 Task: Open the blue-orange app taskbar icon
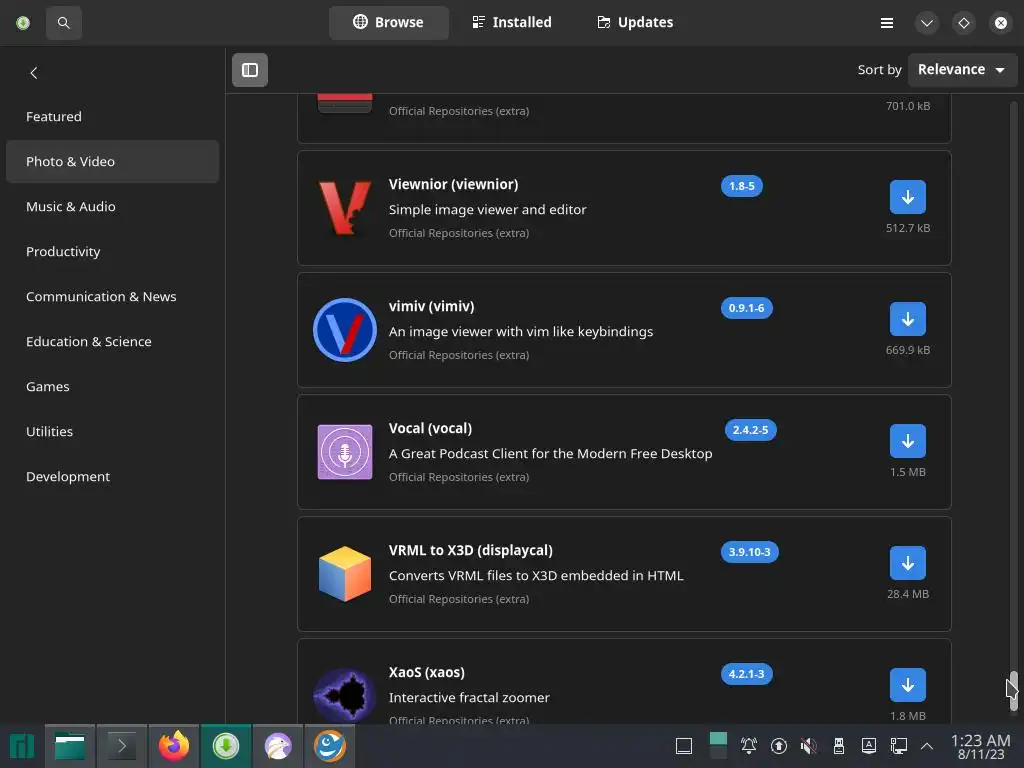tap(330, 746)
